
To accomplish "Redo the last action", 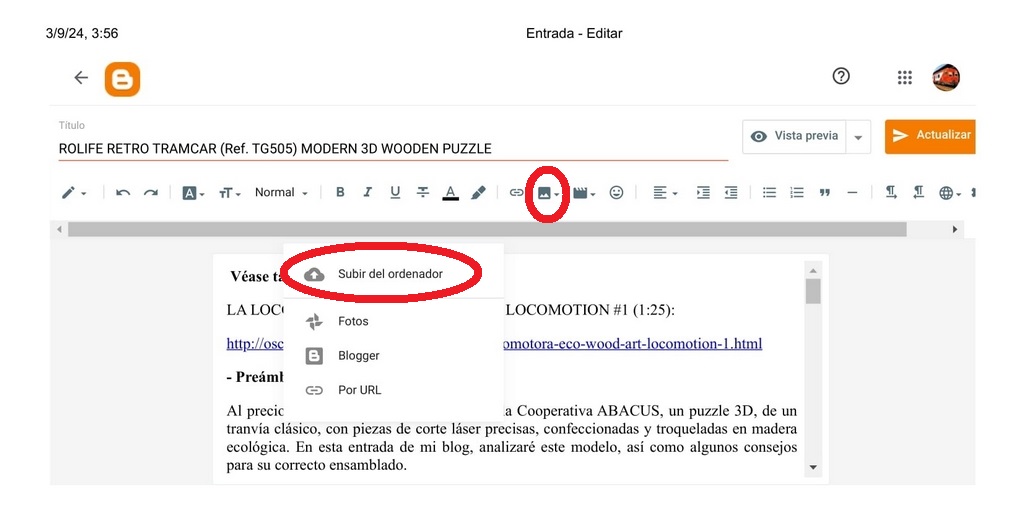I will 151,193.
